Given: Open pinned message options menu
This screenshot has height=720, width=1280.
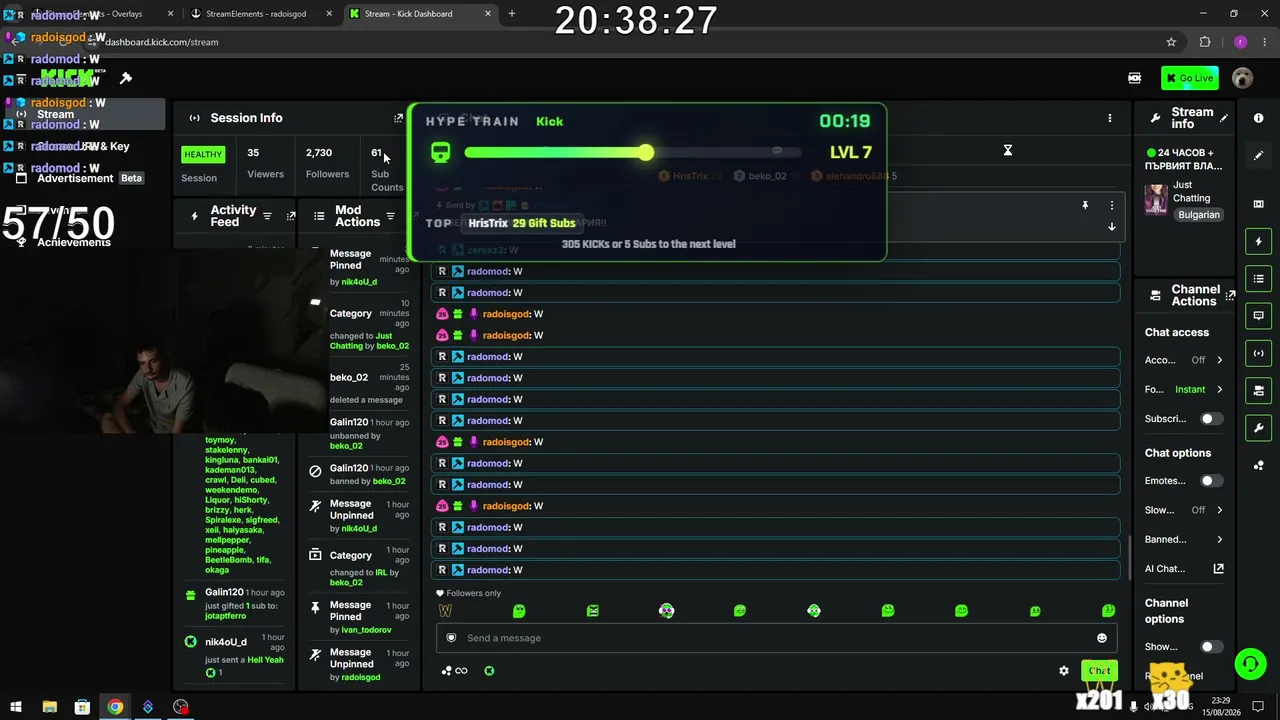Looking at the screenshot, I should pyautogui.click(x=1111, y=205).
